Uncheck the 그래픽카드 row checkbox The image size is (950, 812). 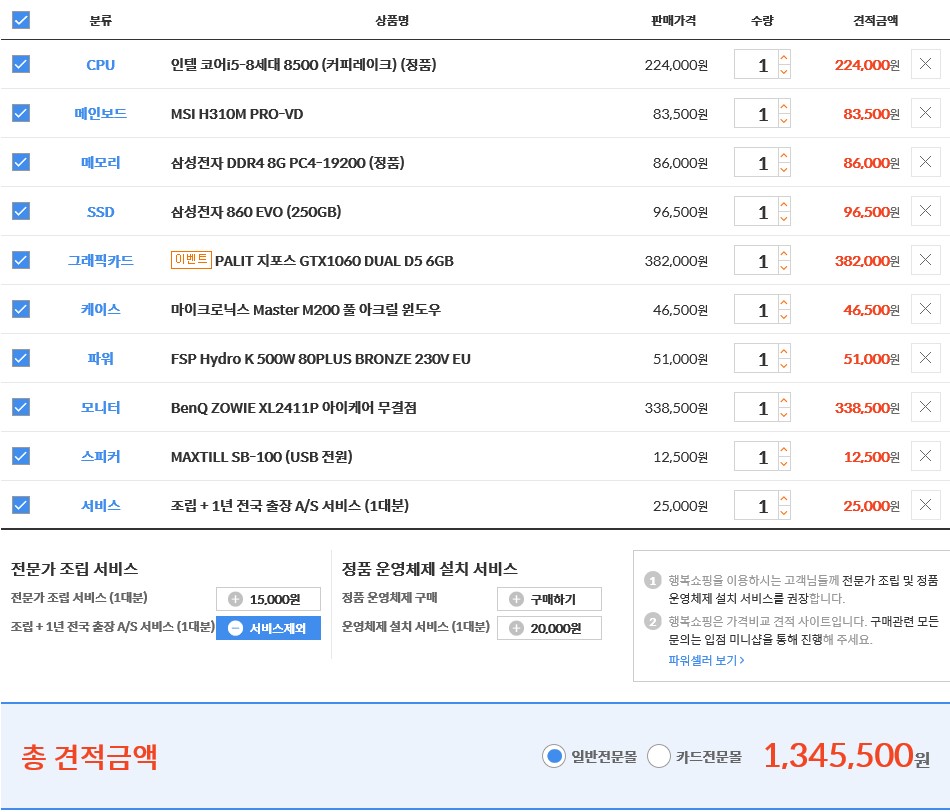point(21,260)
